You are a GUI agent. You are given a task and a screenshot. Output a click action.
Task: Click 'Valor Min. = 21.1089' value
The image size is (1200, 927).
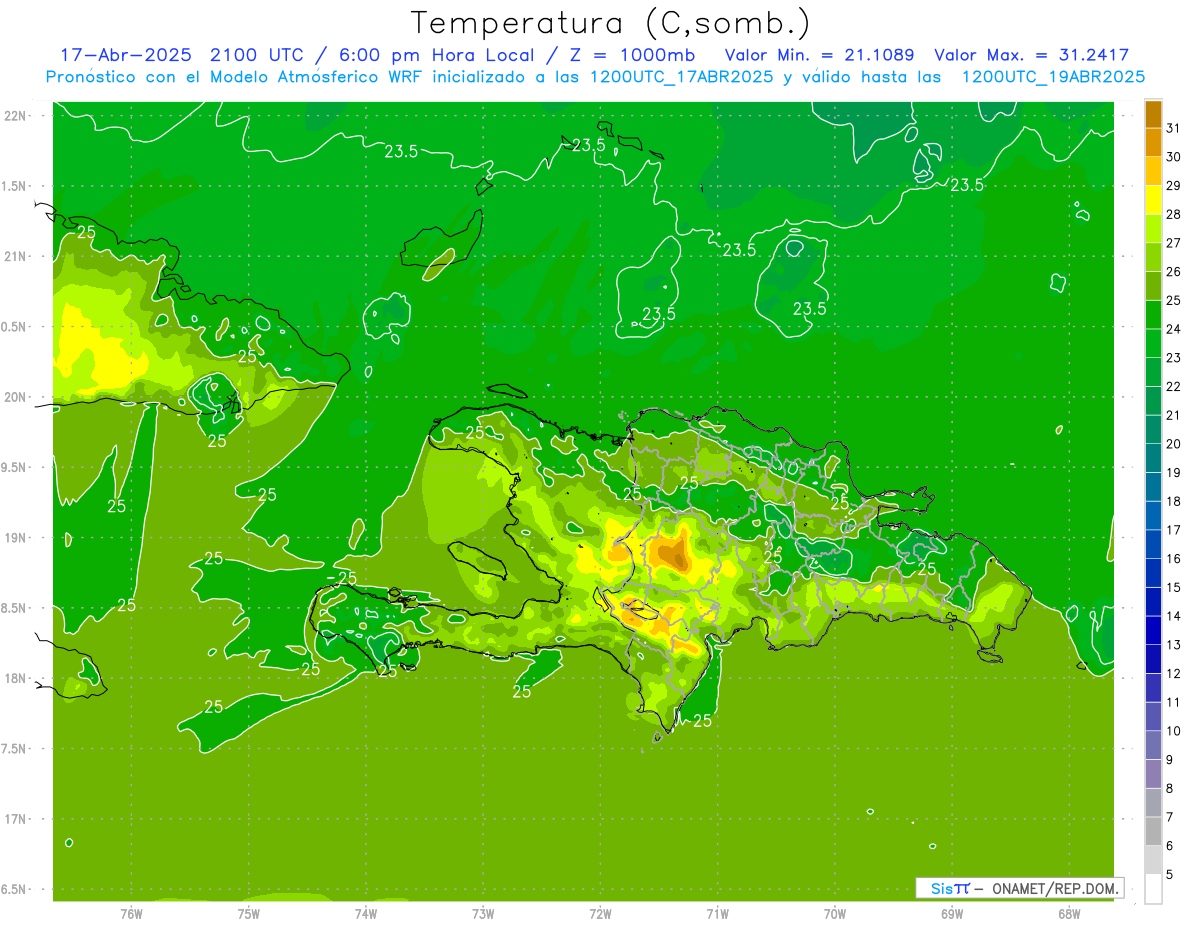[x=819, y=55]
